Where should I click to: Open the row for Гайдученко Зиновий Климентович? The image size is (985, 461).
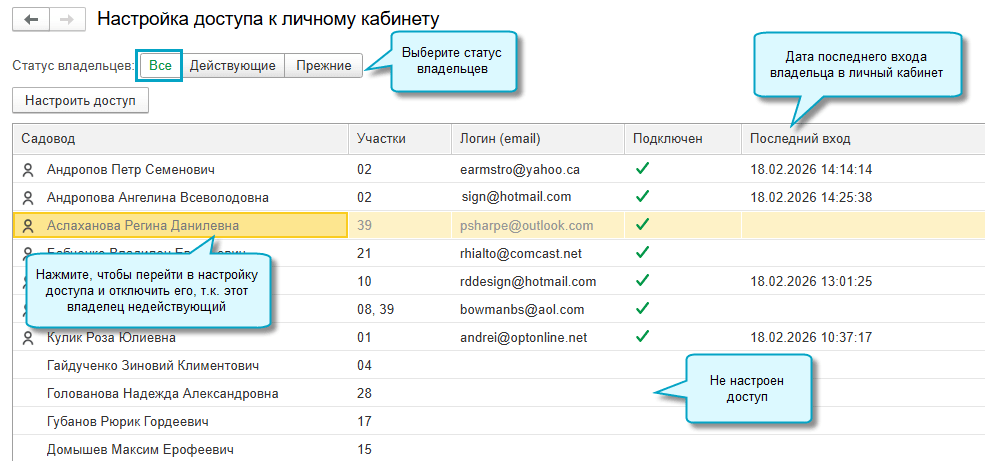[x=153, y=366]
